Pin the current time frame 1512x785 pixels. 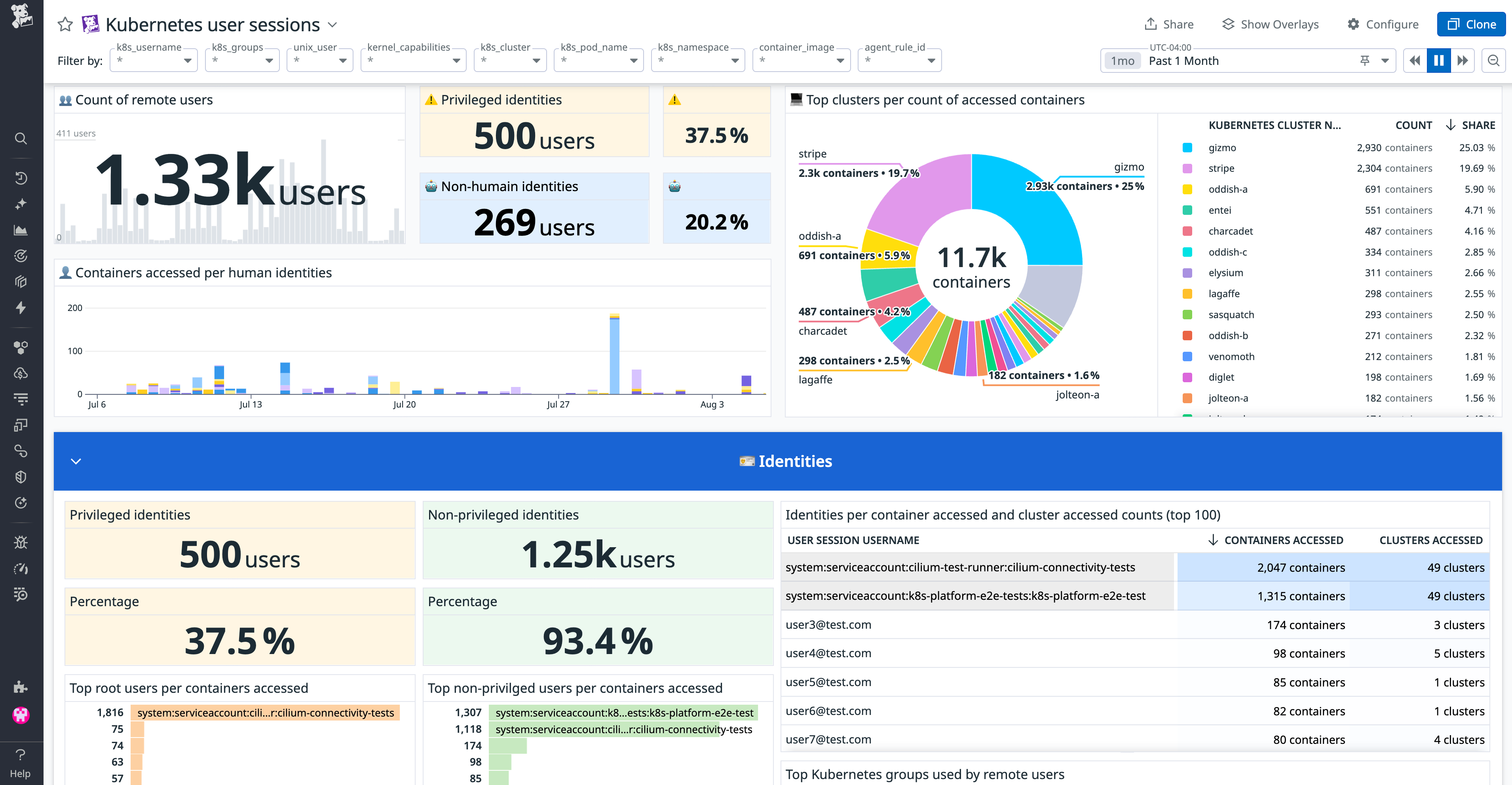tap(1365, 60)
